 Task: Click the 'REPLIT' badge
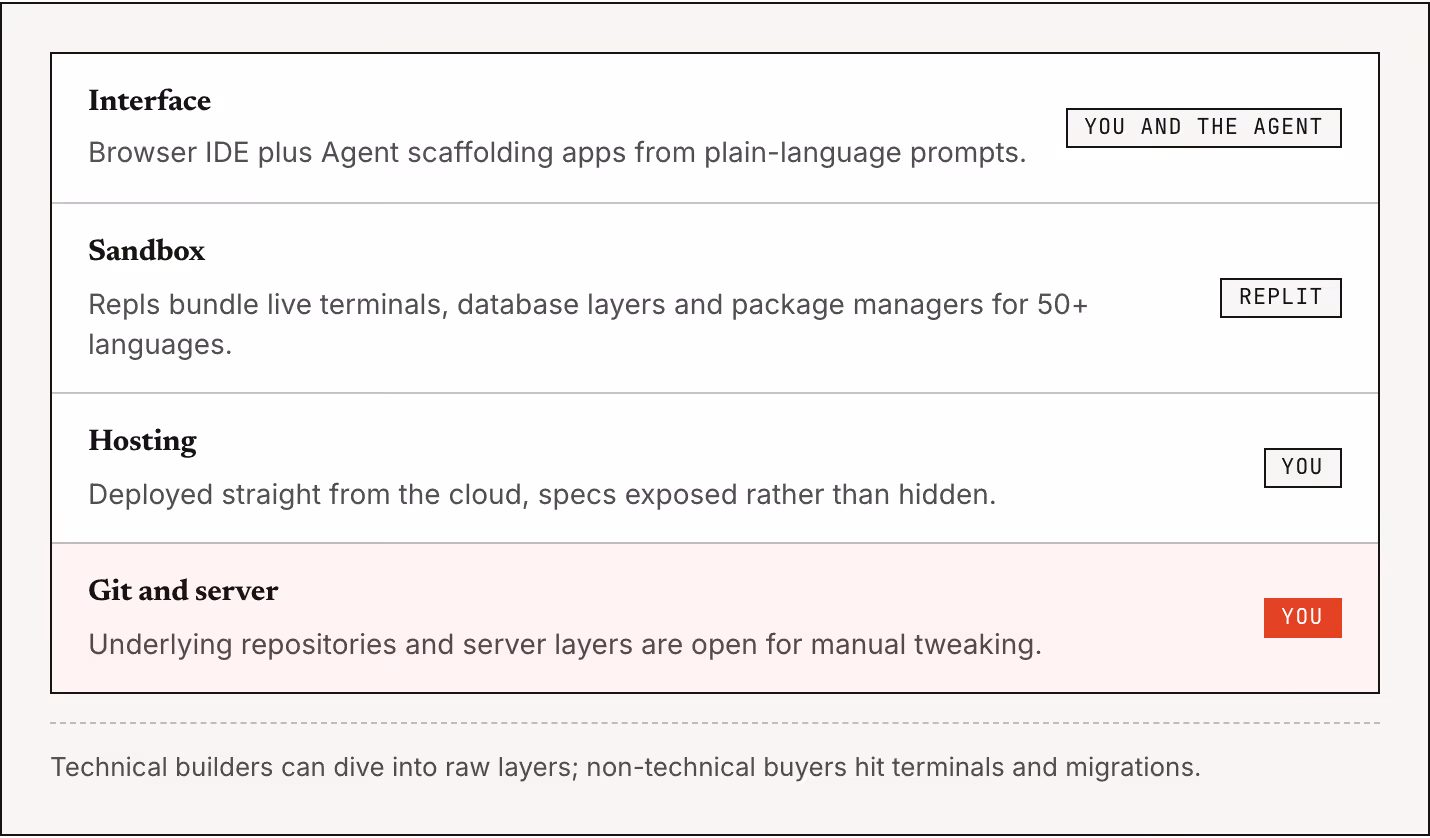coord(1280,297)
